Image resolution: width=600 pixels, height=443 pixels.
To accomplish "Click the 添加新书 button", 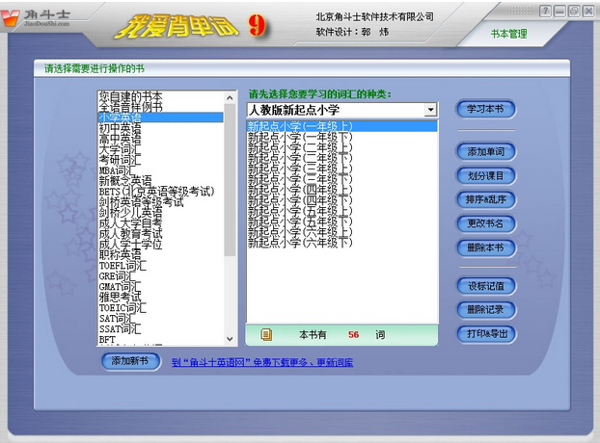I will [130, 361].
